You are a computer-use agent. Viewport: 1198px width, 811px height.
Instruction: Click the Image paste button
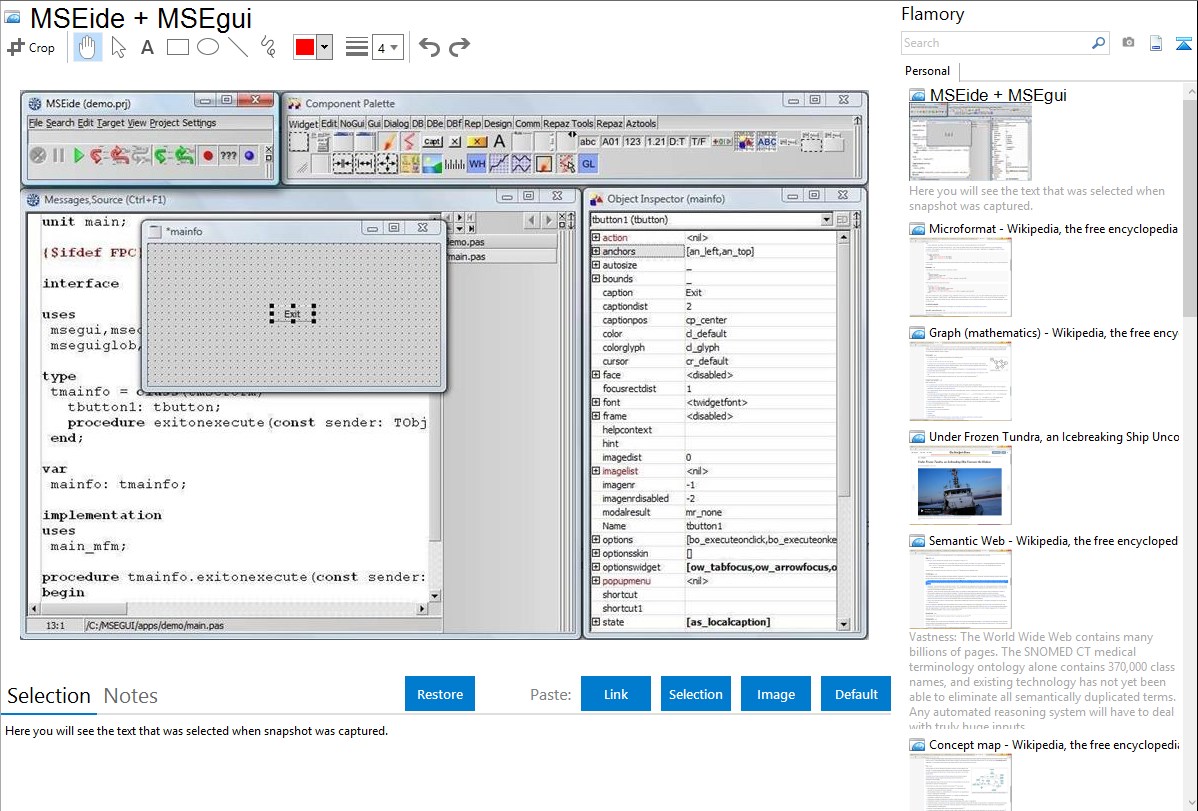tap(776, 694)
